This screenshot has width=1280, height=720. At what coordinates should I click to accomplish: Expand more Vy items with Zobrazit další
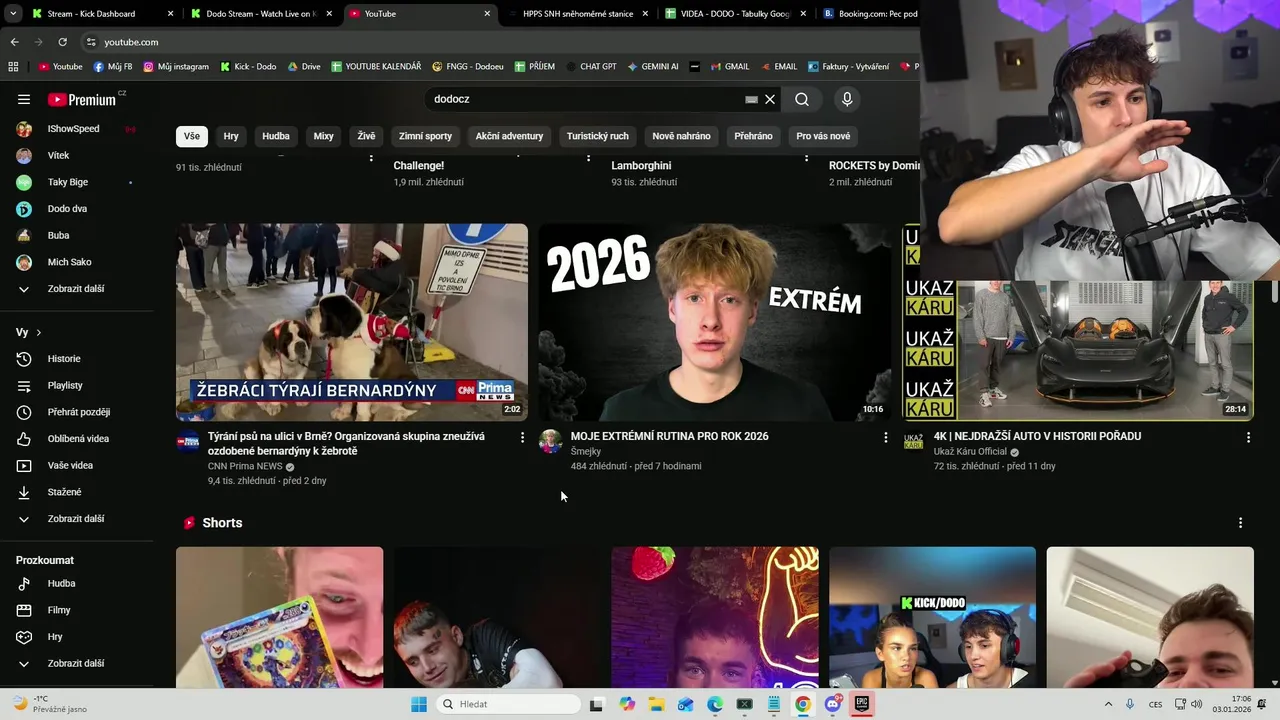pyautogui.click(x=77, y=519)
